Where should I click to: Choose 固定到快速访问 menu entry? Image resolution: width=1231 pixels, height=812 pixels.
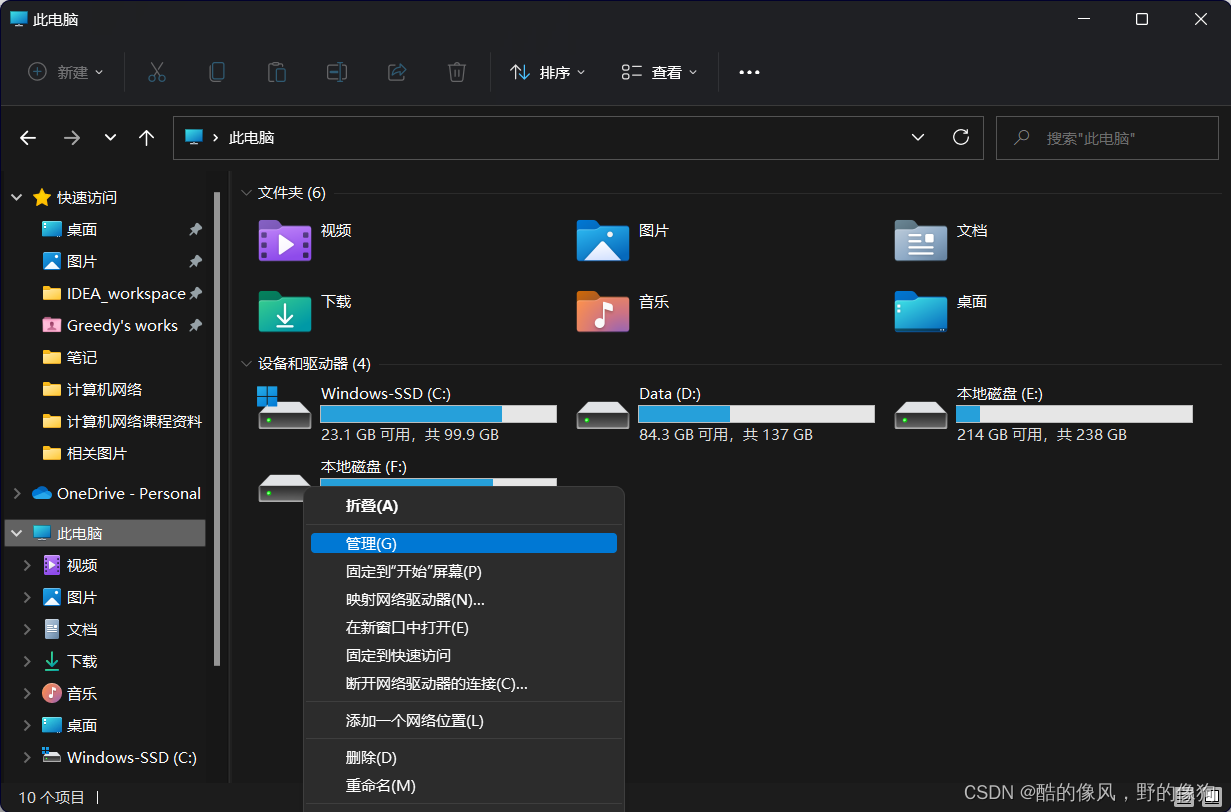[x=464, y=655]
